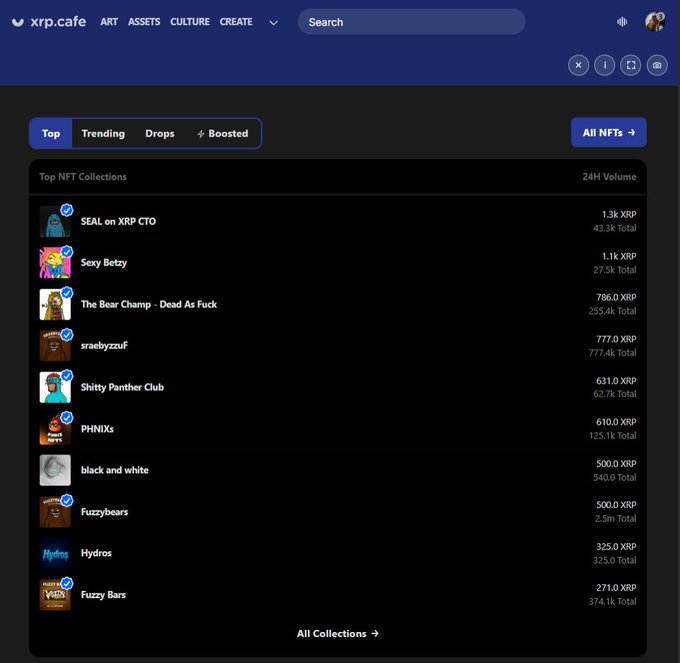Click the verified badge on Fuzzy Bars

tap(67, 584)
